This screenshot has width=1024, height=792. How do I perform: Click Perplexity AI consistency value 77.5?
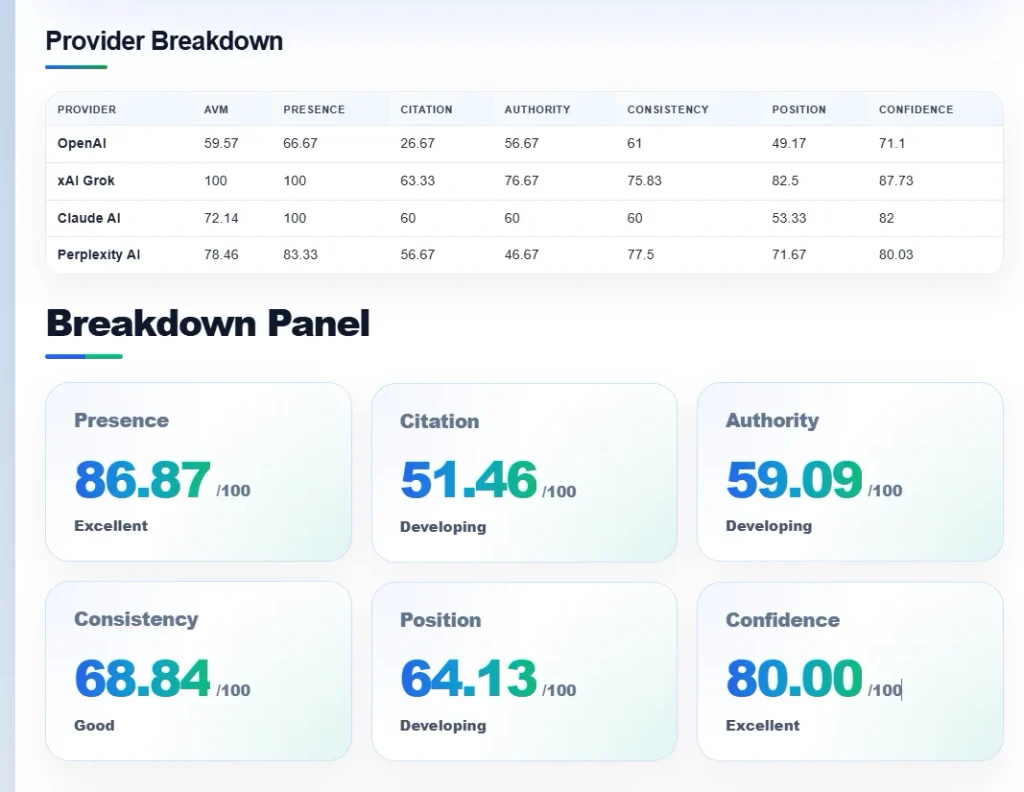640,255
